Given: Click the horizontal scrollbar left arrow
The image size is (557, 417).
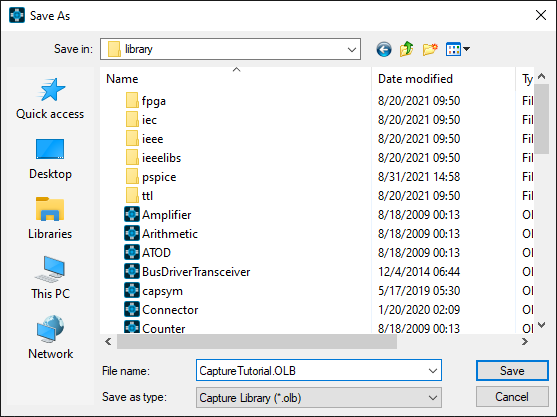Looking at the screenshot, I should (x=108, y=342).
